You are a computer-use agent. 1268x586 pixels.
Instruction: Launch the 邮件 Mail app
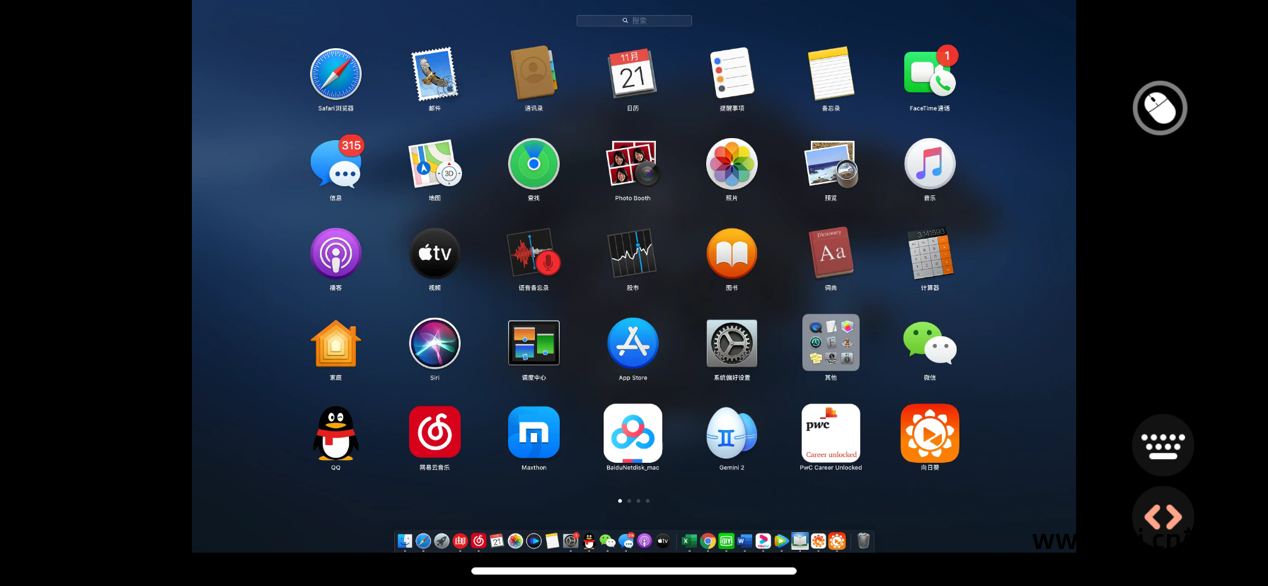coord(435,74)
